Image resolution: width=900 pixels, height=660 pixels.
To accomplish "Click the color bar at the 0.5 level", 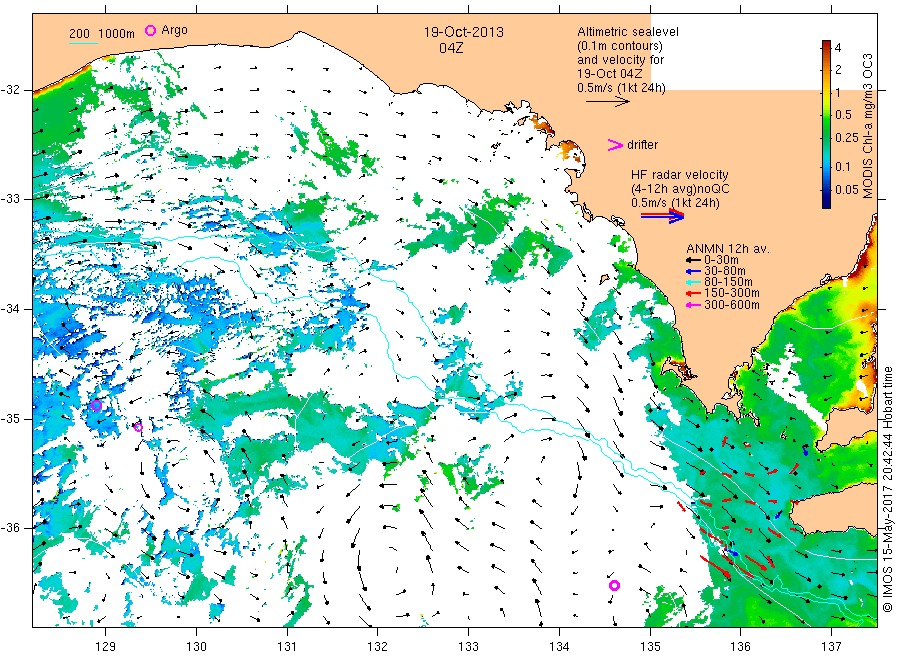I will click(826, 114).
